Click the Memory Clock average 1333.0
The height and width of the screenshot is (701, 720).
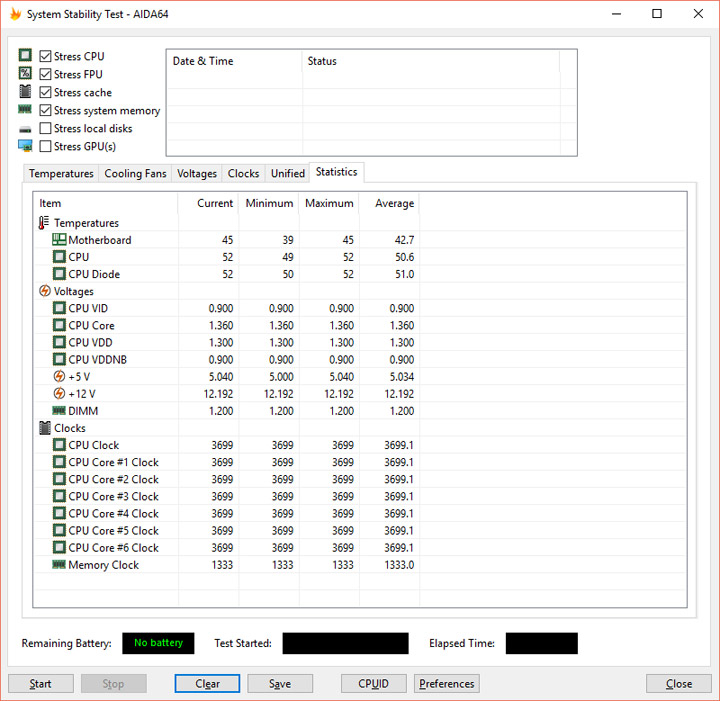399,565
